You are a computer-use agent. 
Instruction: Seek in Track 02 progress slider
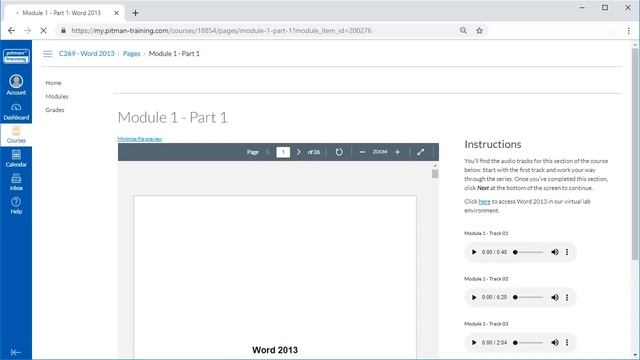[528, 298]
